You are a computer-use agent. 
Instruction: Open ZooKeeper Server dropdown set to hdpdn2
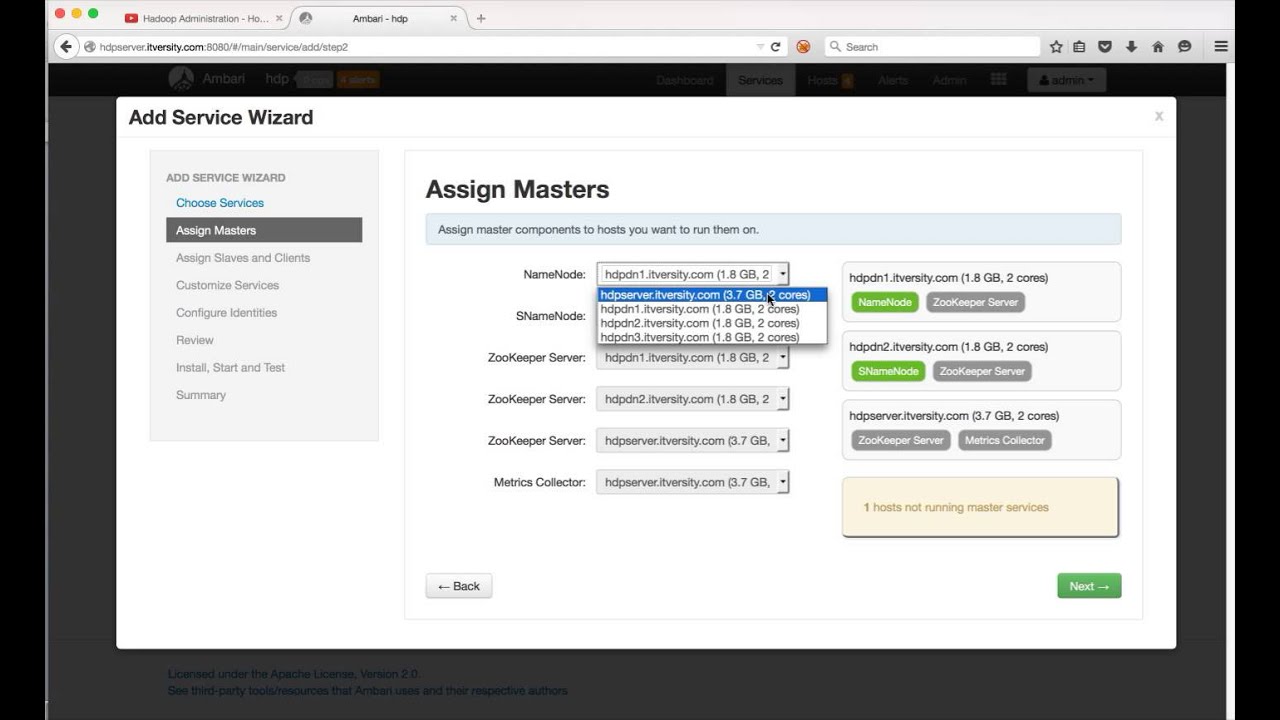click(x=692, y=399)
